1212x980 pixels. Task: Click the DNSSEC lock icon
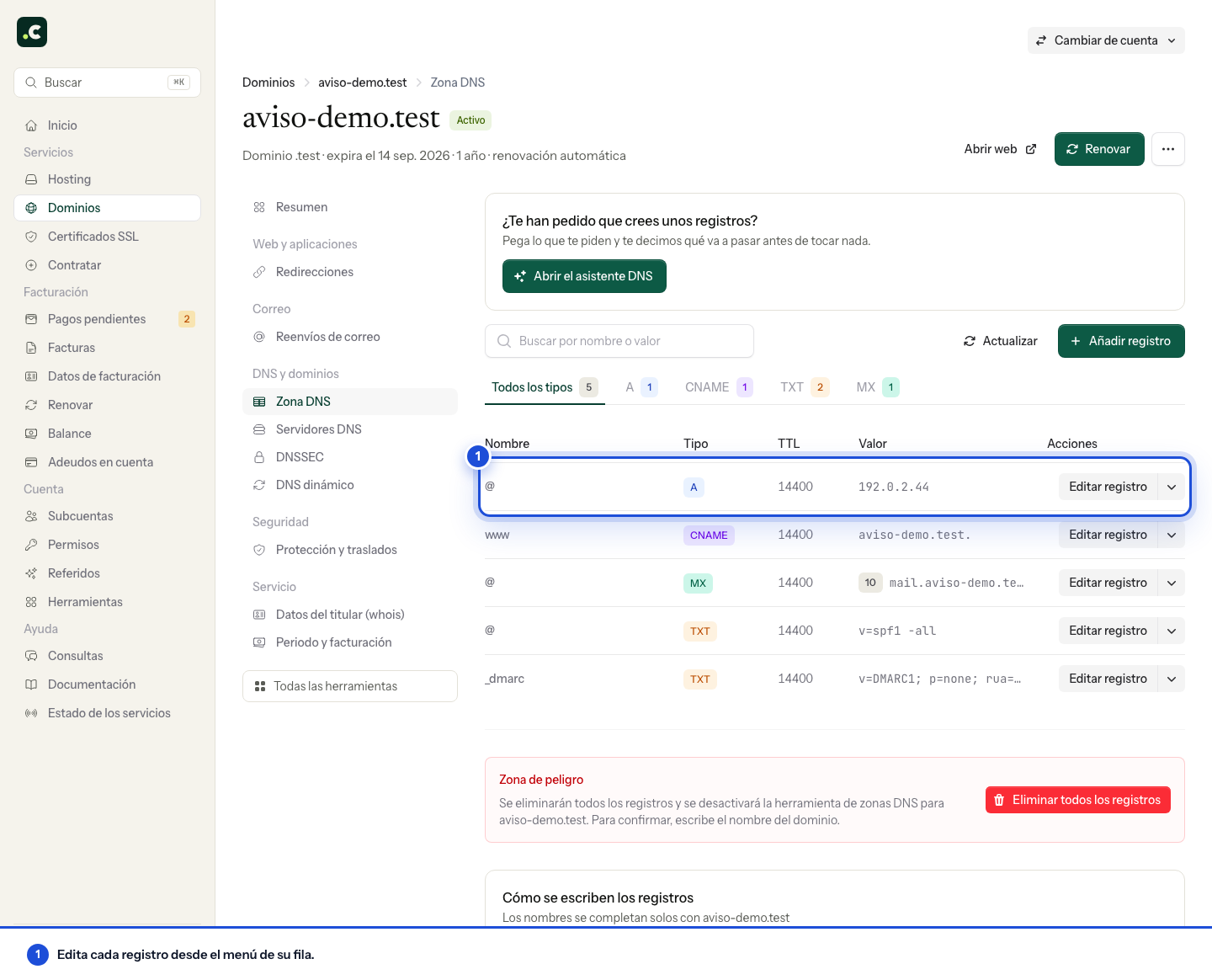pyautogui.click(x=259, y=457)
